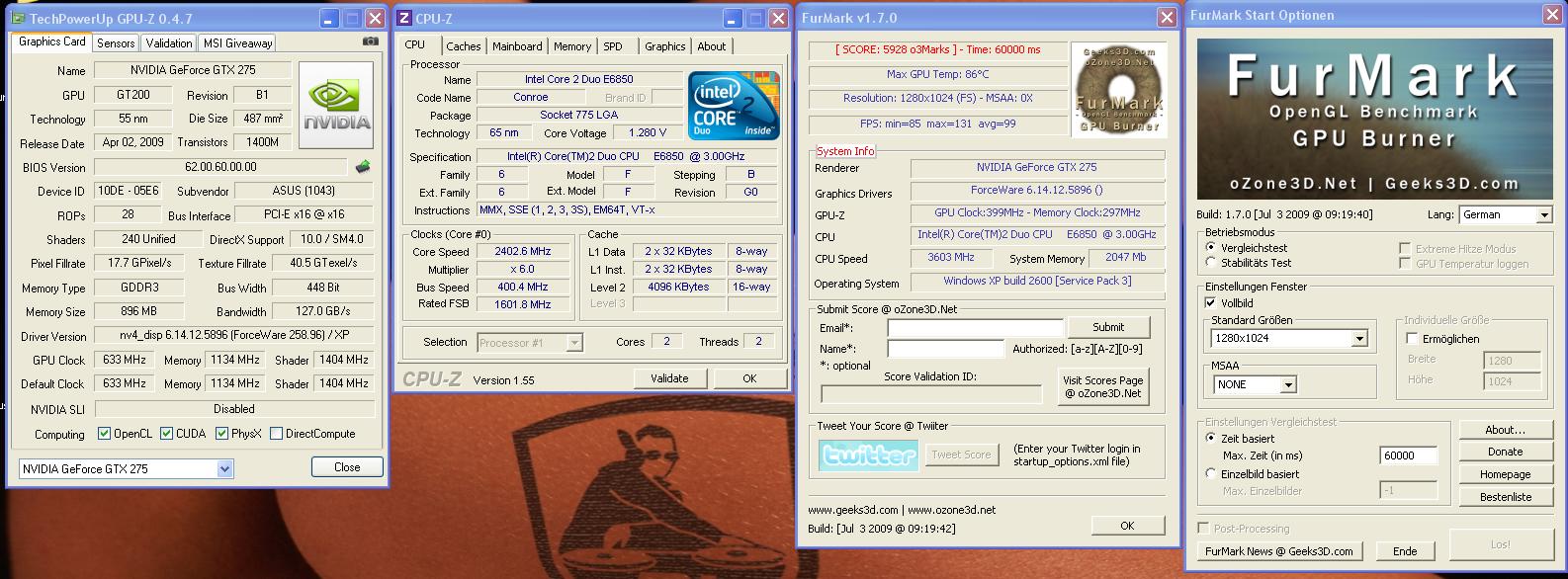Screen dimensions: 1568x579
Task: Toggle the DirectCompute checkbox
Action: pyautogui.click(x=276, y=434)
